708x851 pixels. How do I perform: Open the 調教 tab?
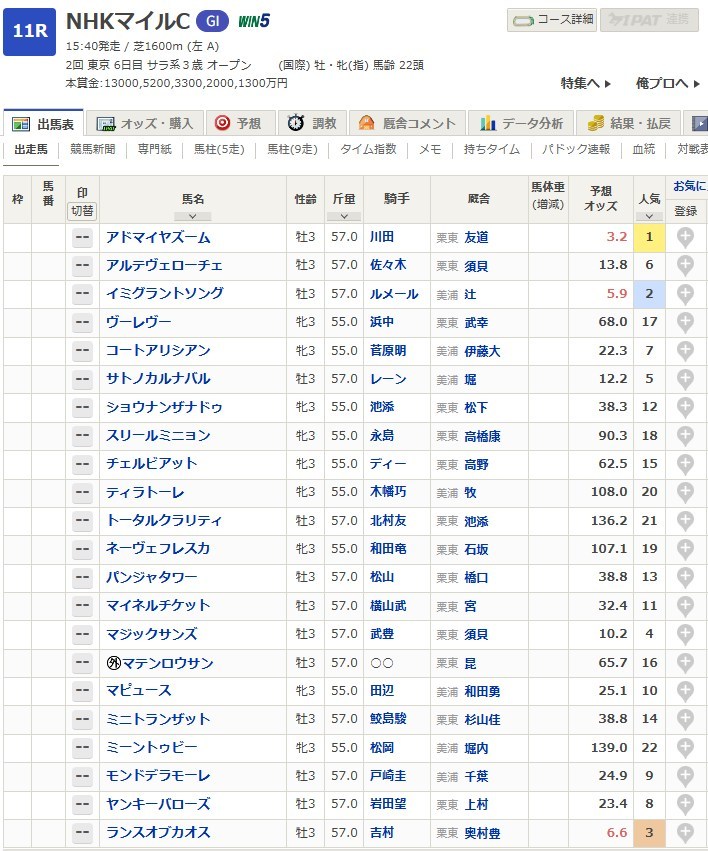(312, 124)
